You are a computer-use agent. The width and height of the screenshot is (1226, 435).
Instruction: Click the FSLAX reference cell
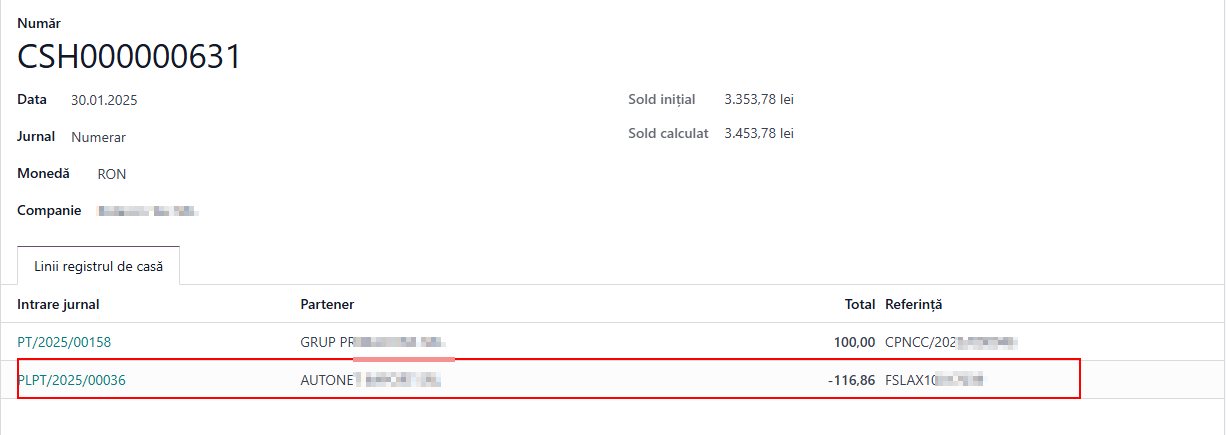coord(934,380)
